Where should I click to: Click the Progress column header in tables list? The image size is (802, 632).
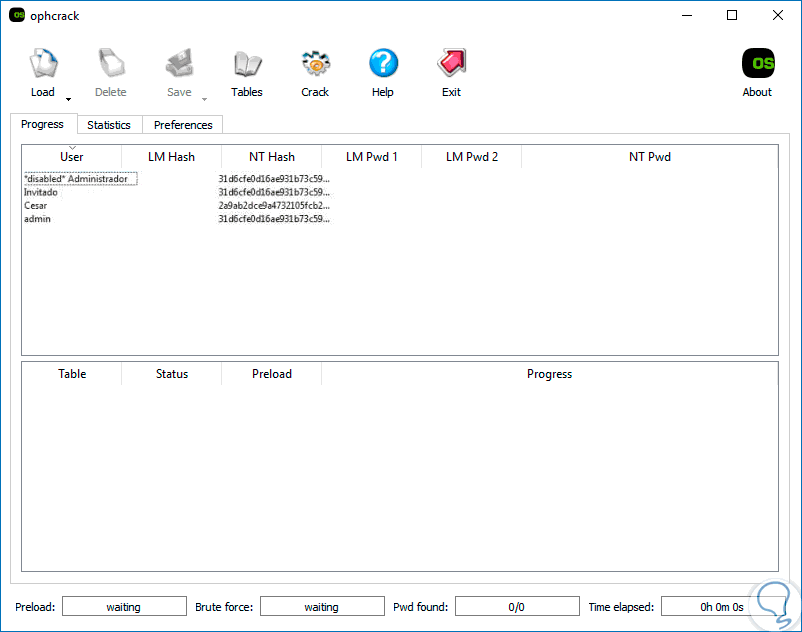pyautogui.click(x=549, y=374)
